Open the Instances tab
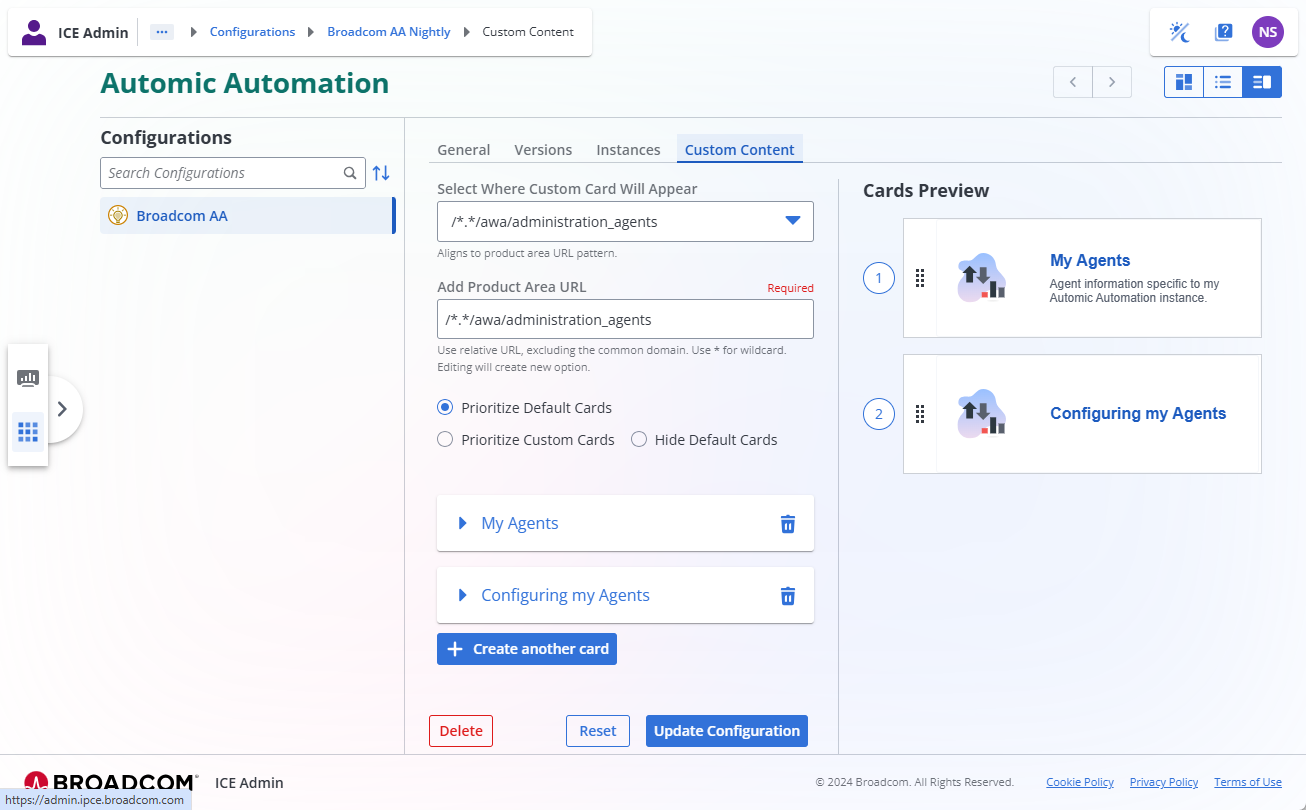 (628, 150)
